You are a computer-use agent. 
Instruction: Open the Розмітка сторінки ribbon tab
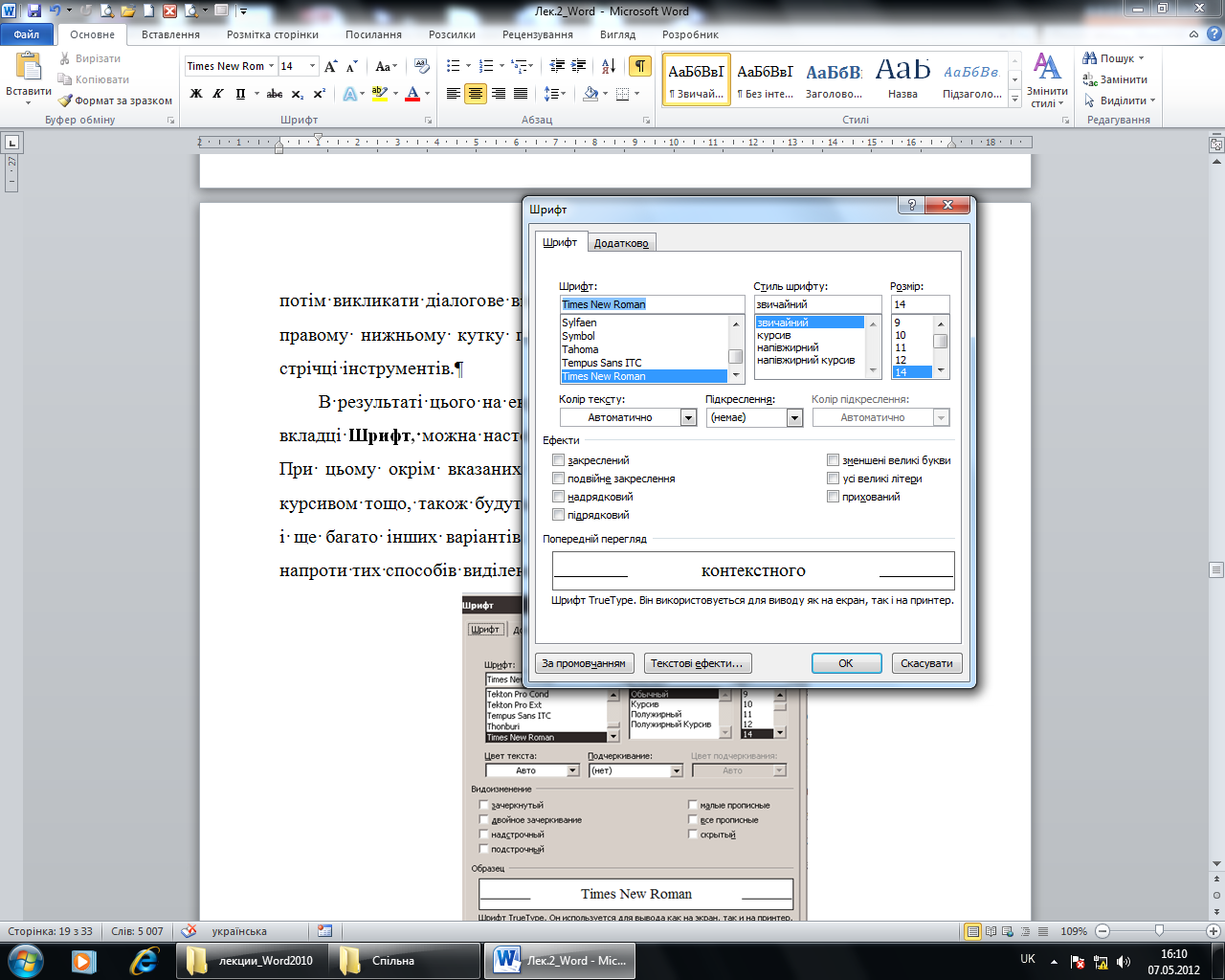[273, 34]
